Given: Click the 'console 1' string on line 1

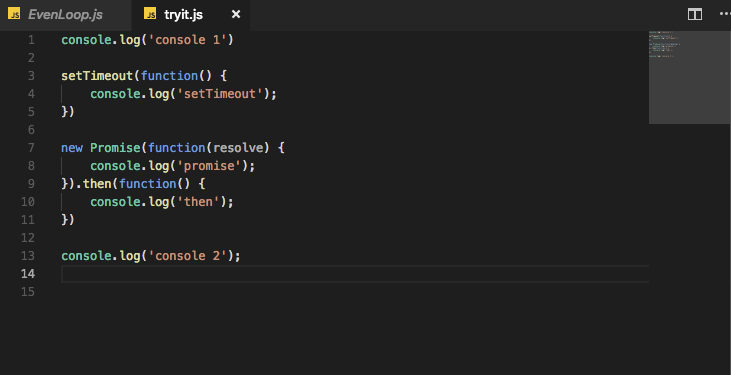Looking at the screenshot, I should pos(187,40).
